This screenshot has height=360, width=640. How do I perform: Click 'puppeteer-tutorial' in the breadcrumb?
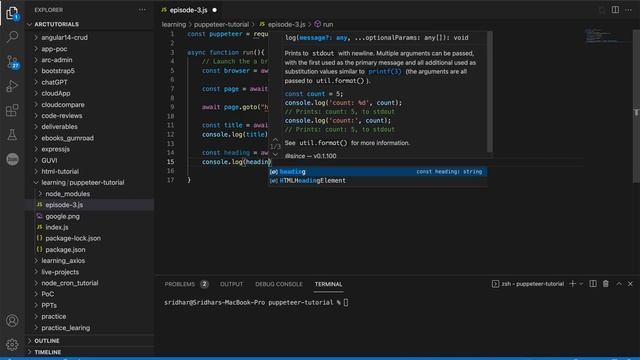221,24
